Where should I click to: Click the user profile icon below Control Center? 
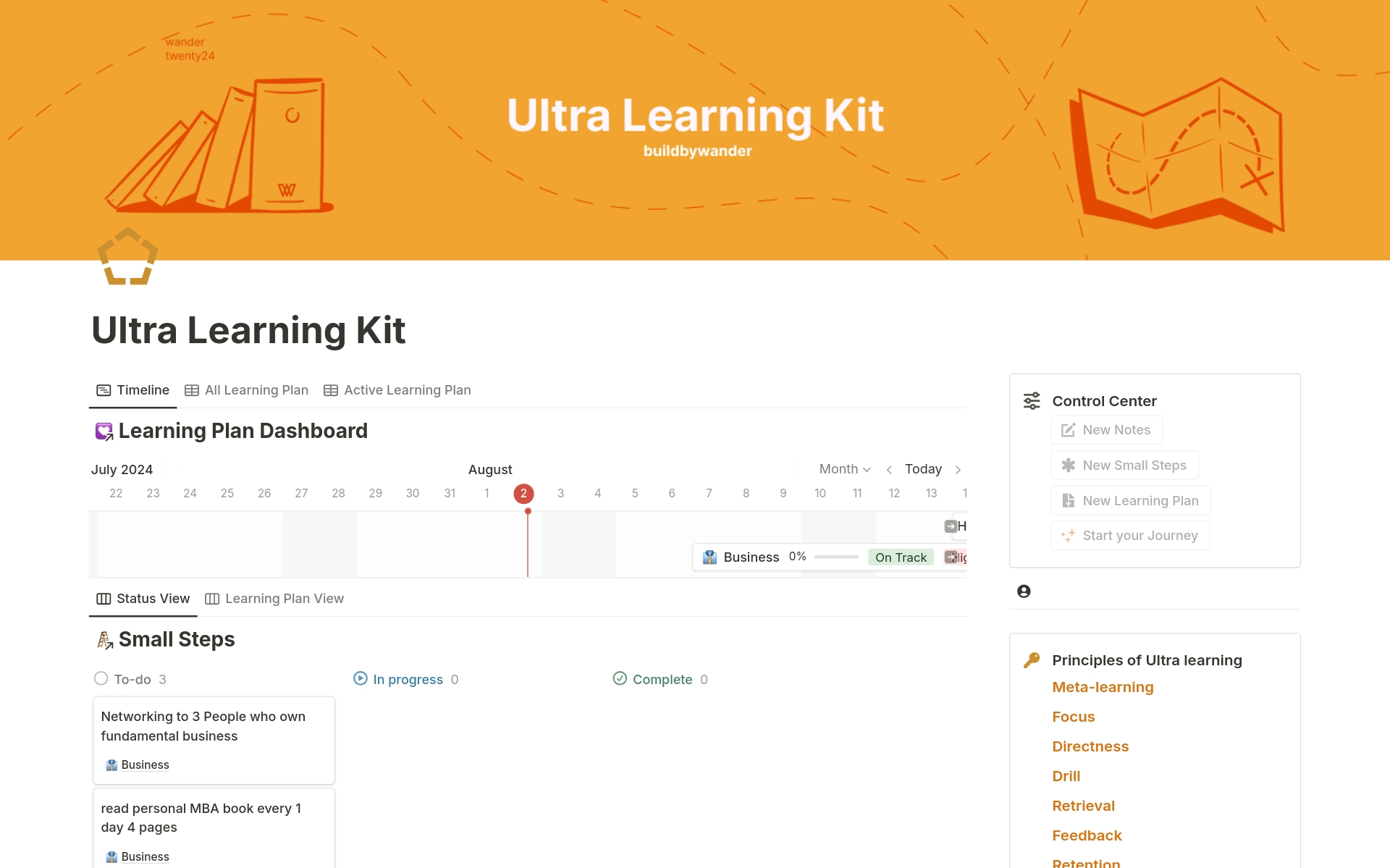1023,591
